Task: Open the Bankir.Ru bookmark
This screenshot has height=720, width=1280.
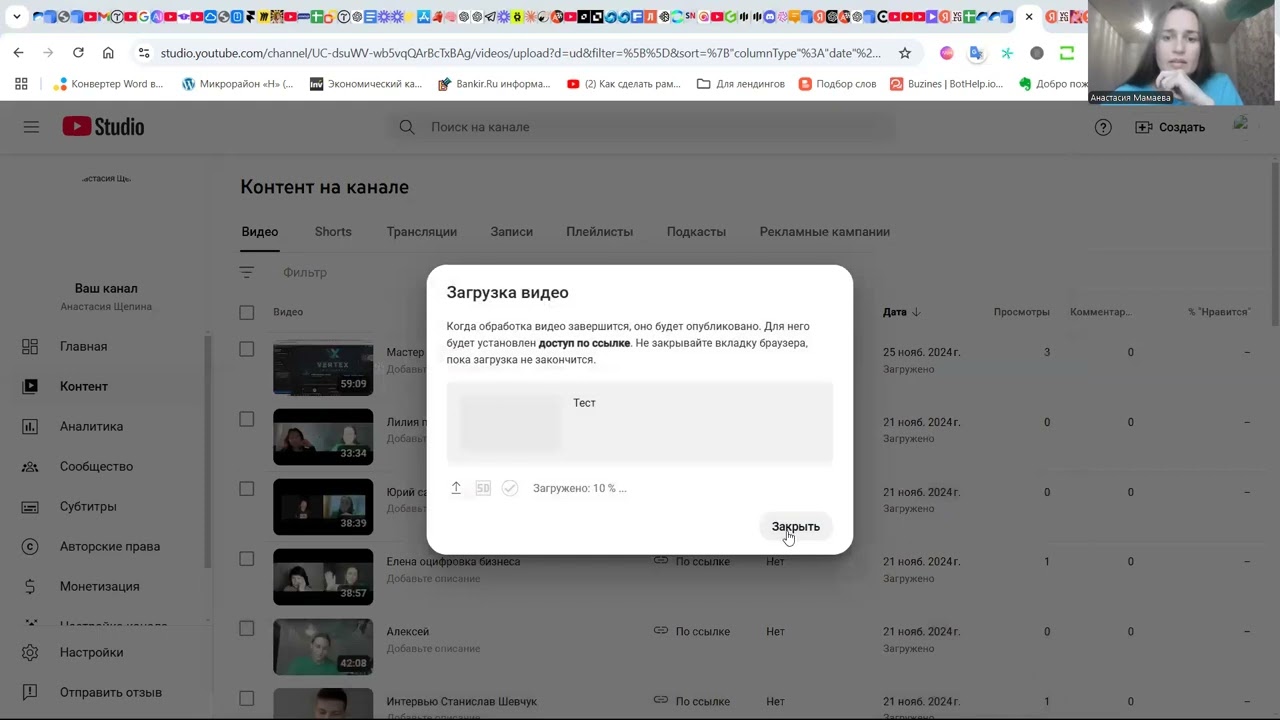Action: pos(495,84)
